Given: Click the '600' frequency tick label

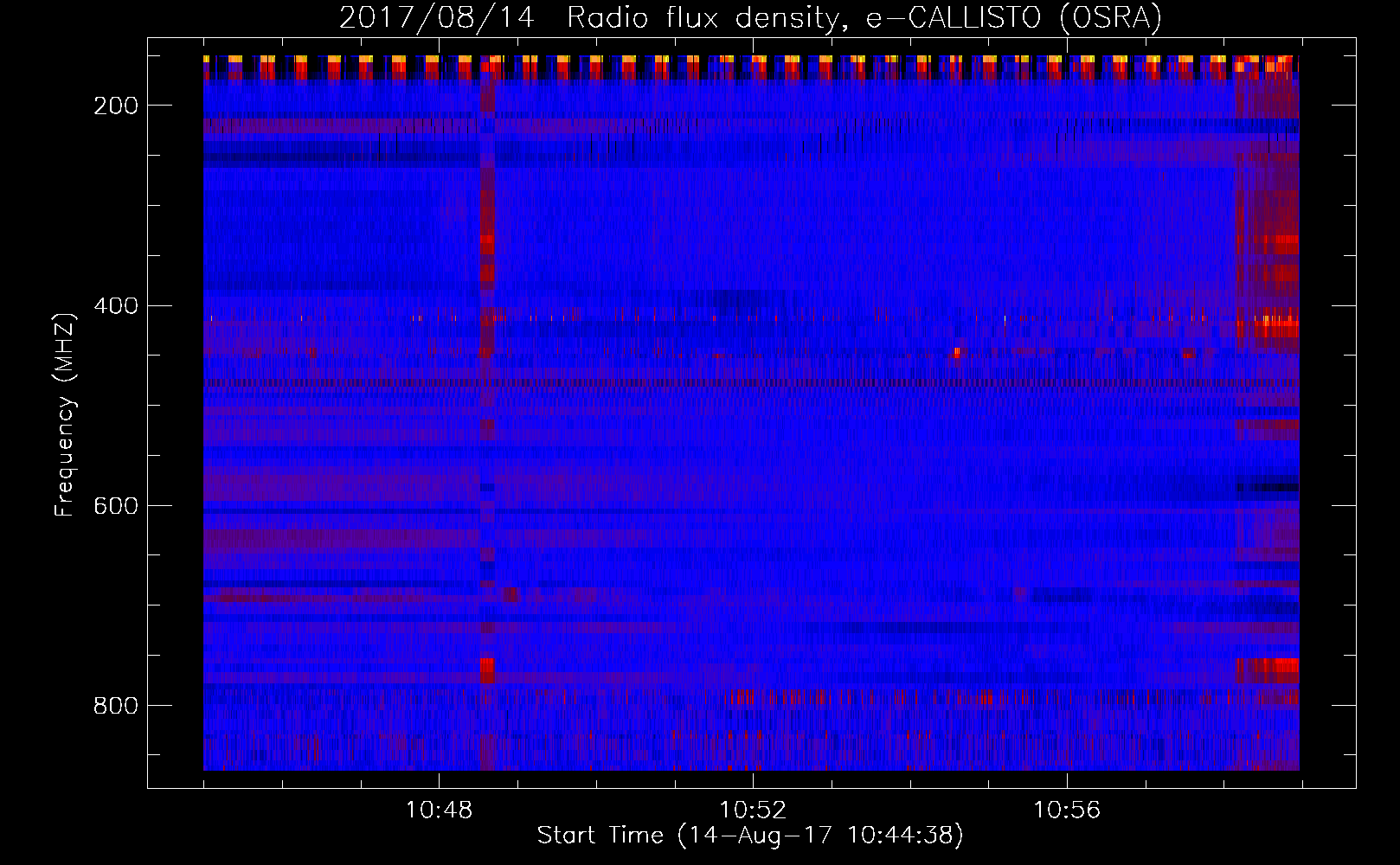Looking at the screenshot, I should [x=116, y=506].
